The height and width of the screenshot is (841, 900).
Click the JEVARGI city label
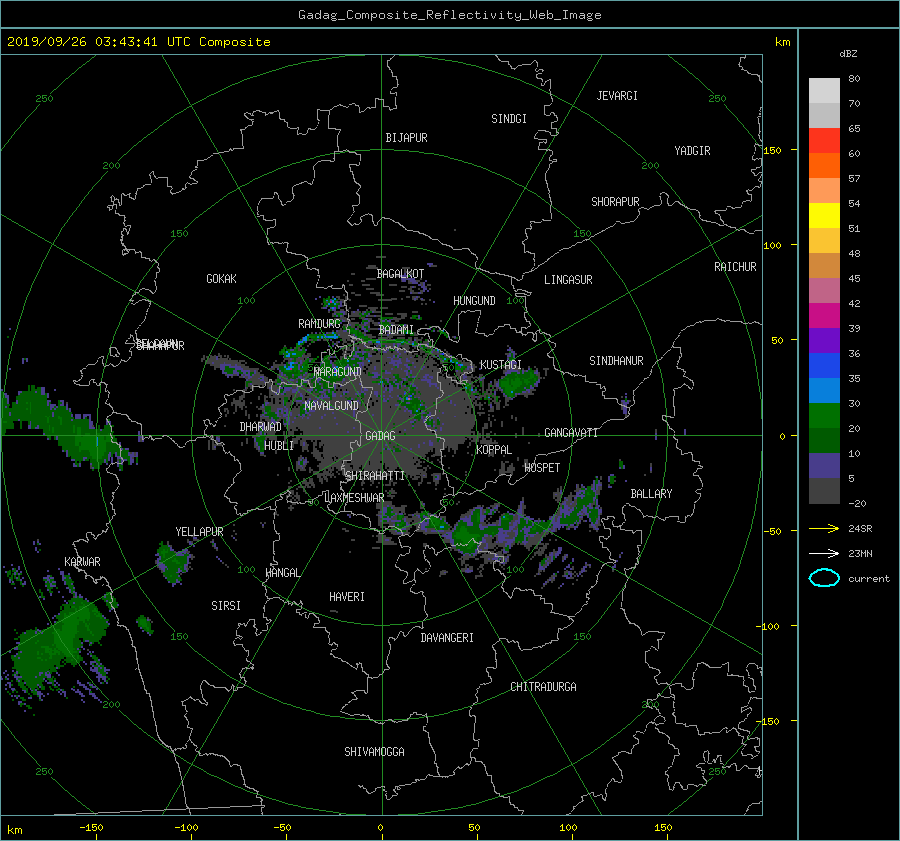617,96
